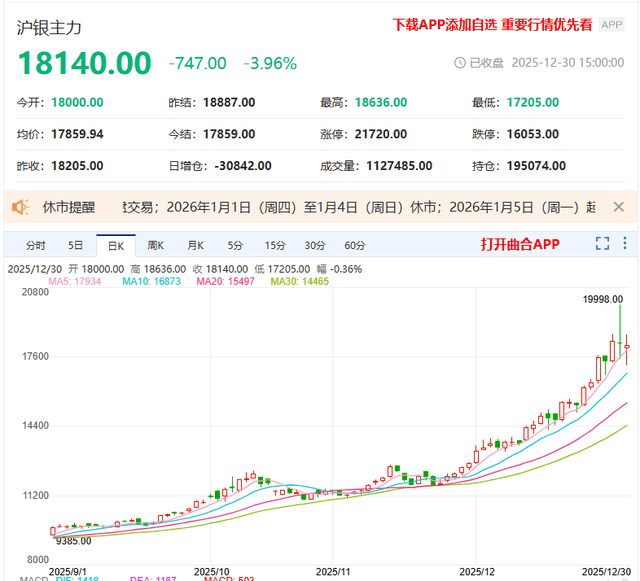Select the 5日 chart tab

[x=76, y=245]
